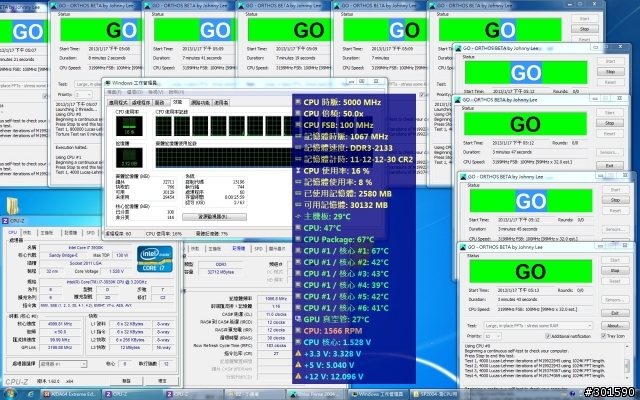
Task: Open SPD tab in CPU-Z processor window
Action: (90, 233)
